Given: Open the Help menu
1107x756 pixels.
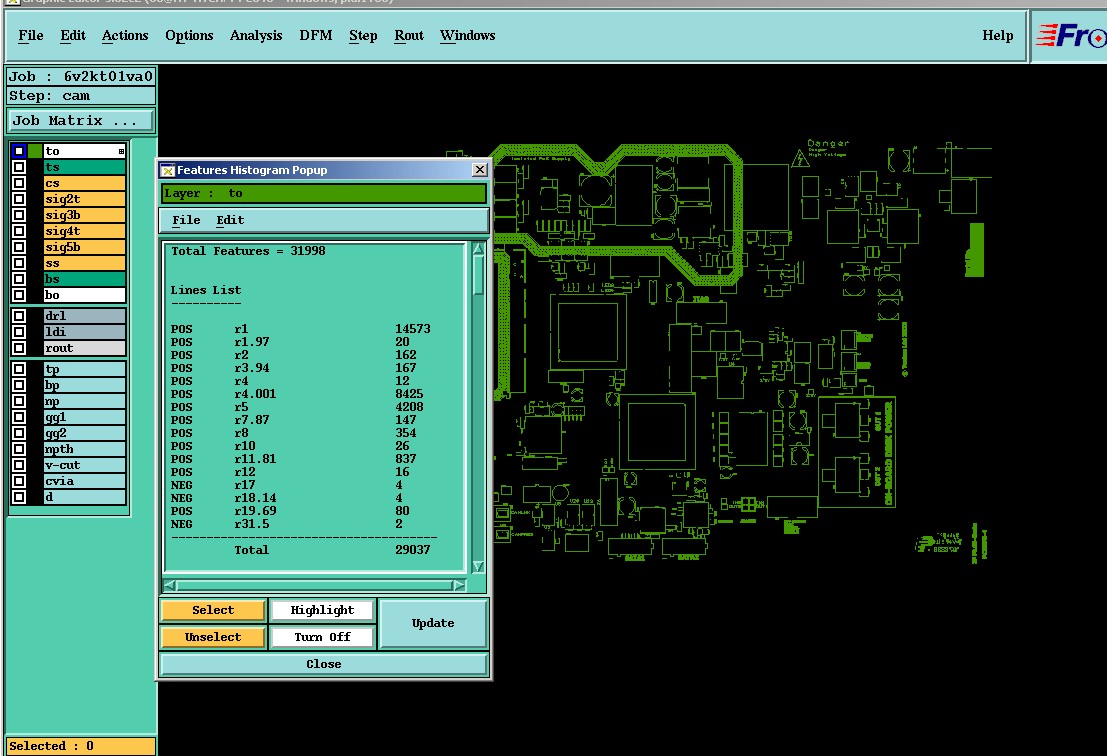Looking at the screenshot, I should click(x=997, y=36).
